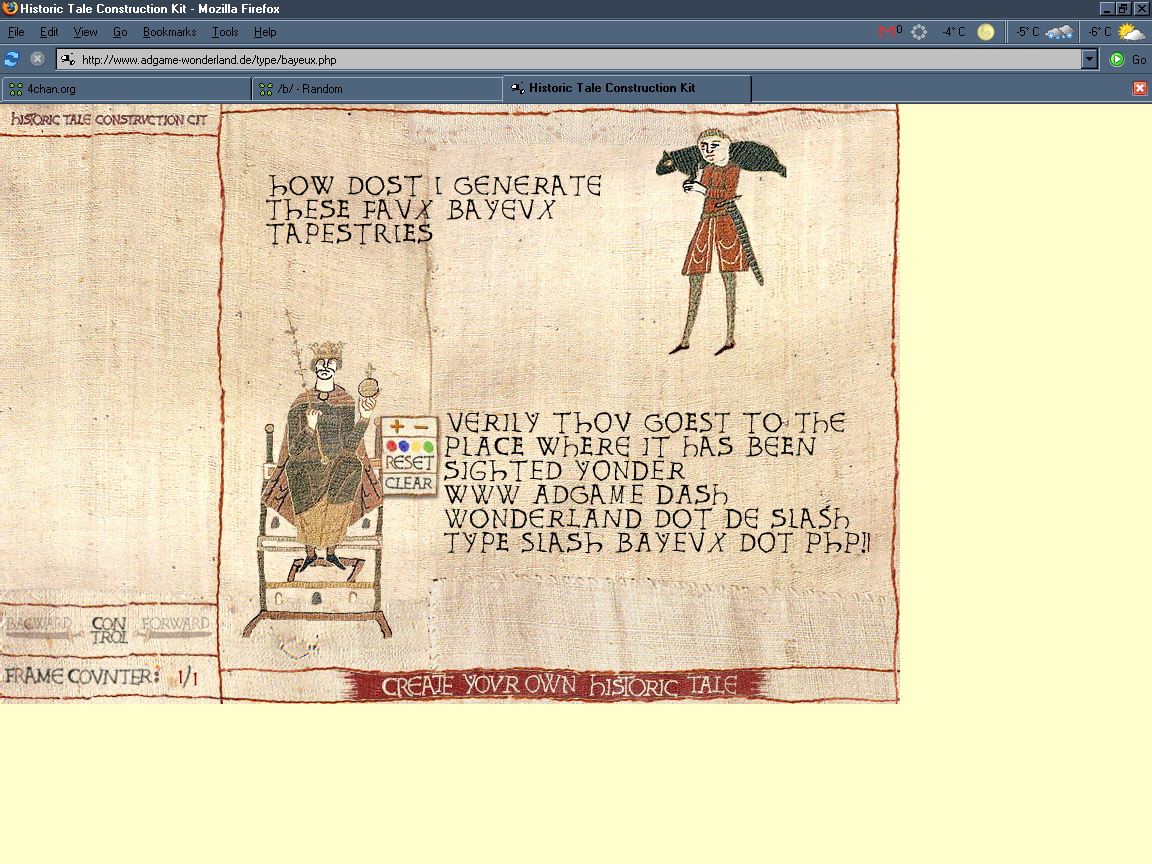
Task: Click the 'Verily thov goest' text block
Action: coord(656,483)
